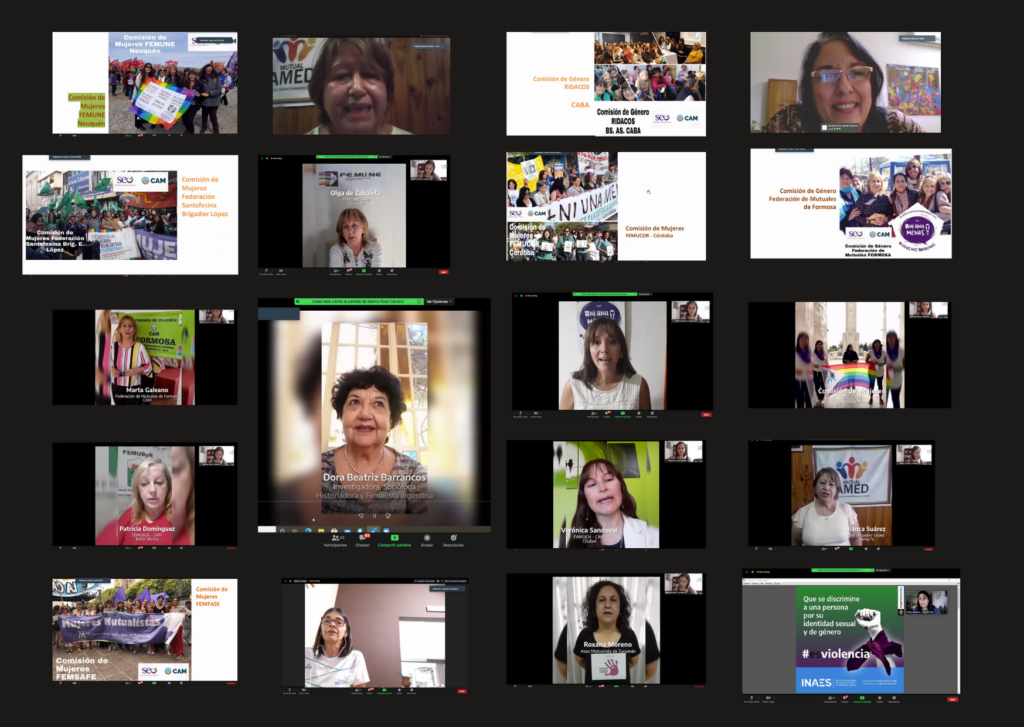The width and height of the screenshot is (1024, 727).
Task: Expand Ver Opciones dropdown above Dora Barrancos
Action: (439, 301)
